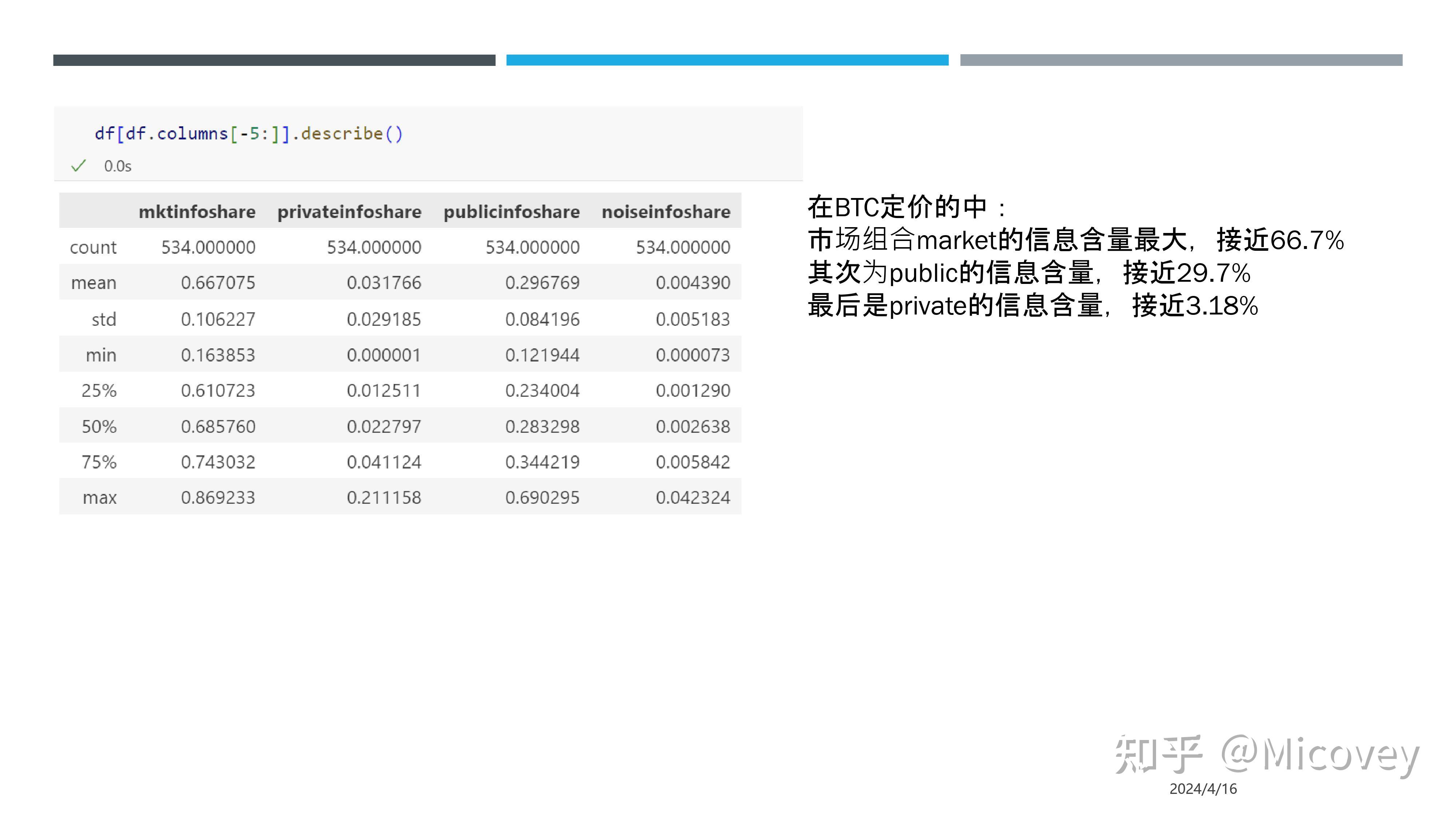Click the noiseinfoshare column header

click(x=666, y=212)
